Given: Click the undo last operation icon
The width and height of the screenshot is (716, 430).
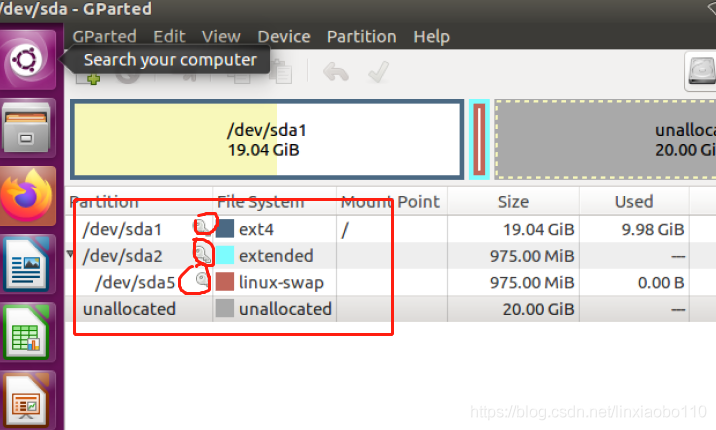Looking at the screenshot, I should pyautogui.click(x=336, y=72).
